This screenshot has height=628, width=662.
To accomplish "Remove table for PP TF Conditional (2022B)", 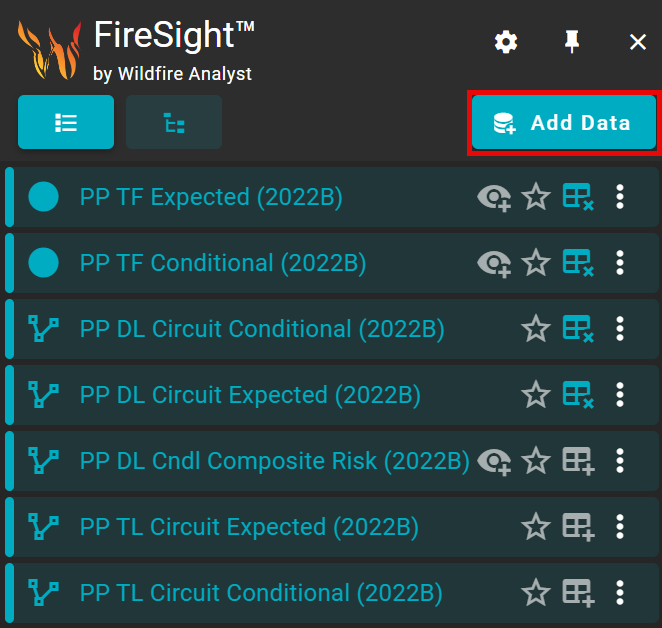I will 578,263.
